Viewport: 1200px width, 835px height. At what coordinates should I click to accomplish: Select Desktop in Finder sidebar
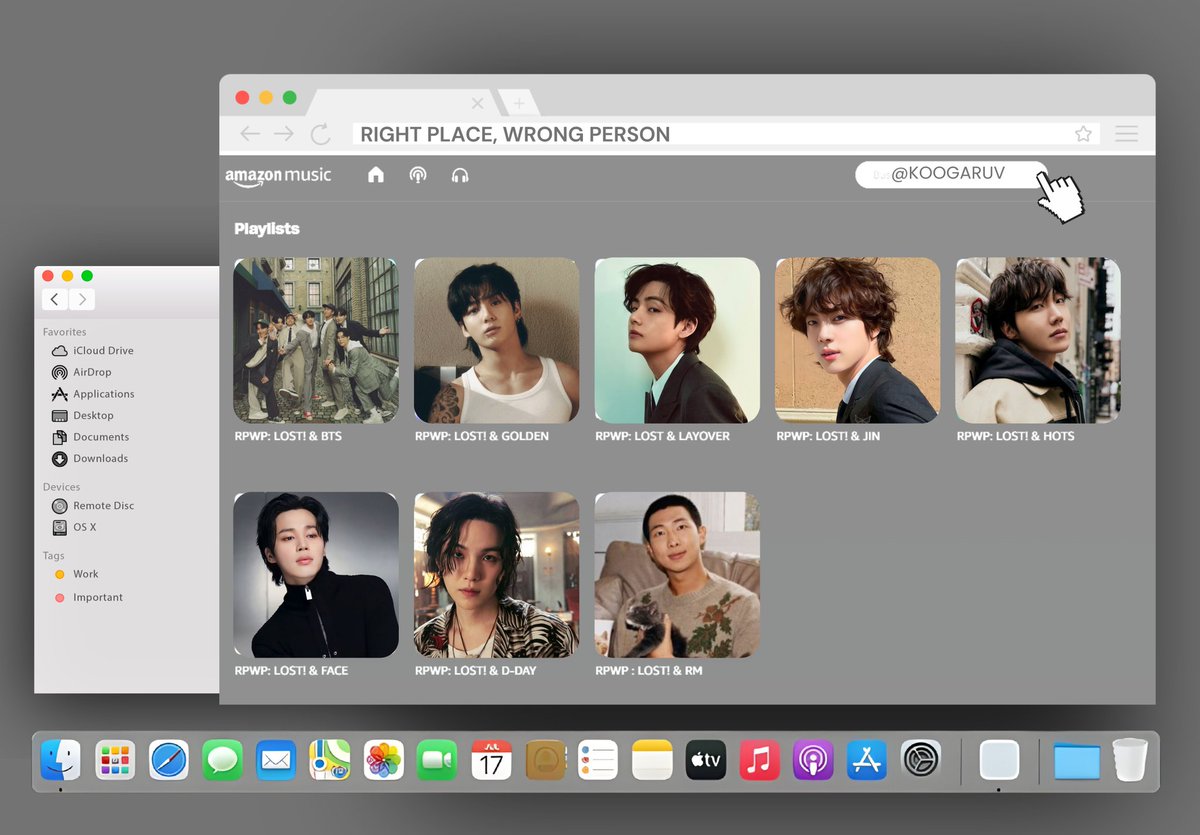coord(82,415)
